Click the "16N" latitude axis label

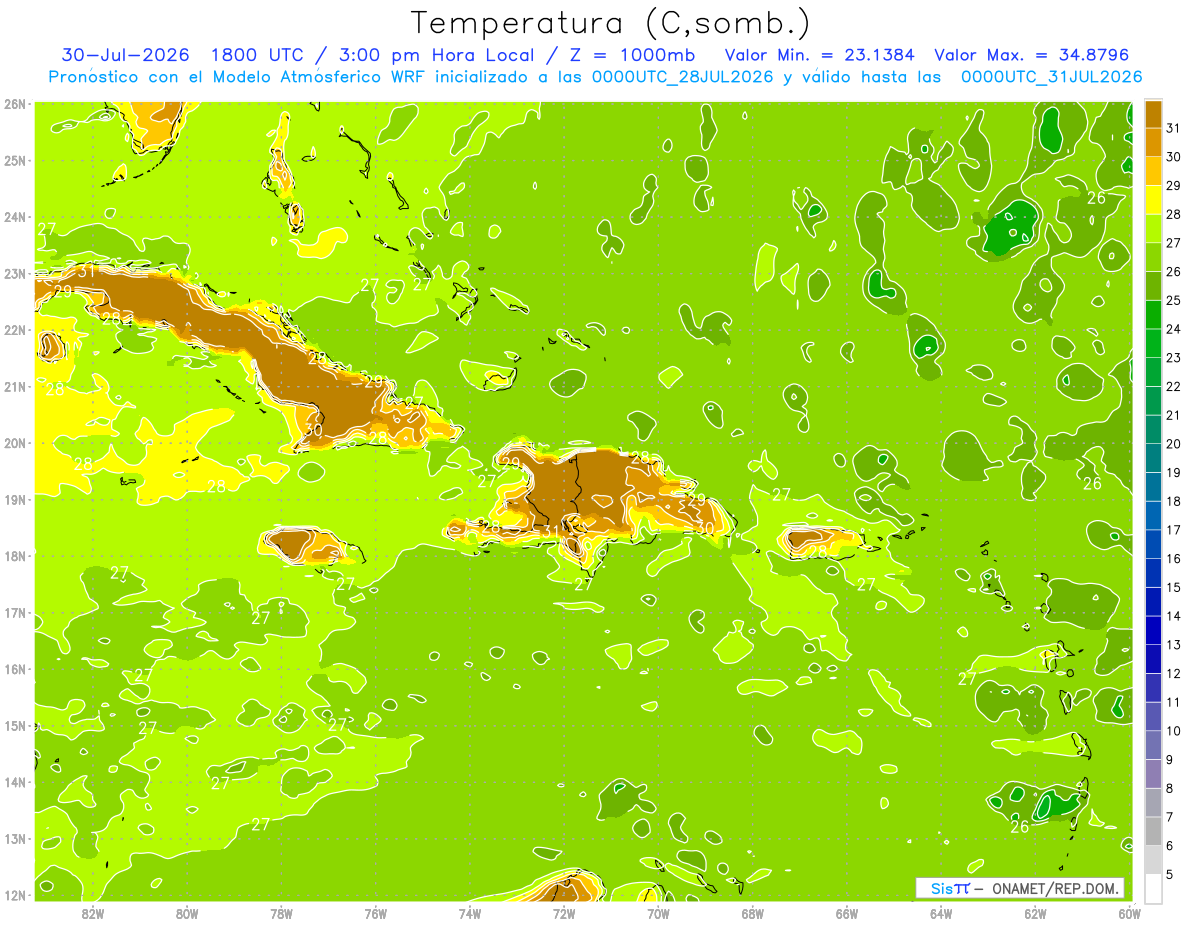(14, 669)
